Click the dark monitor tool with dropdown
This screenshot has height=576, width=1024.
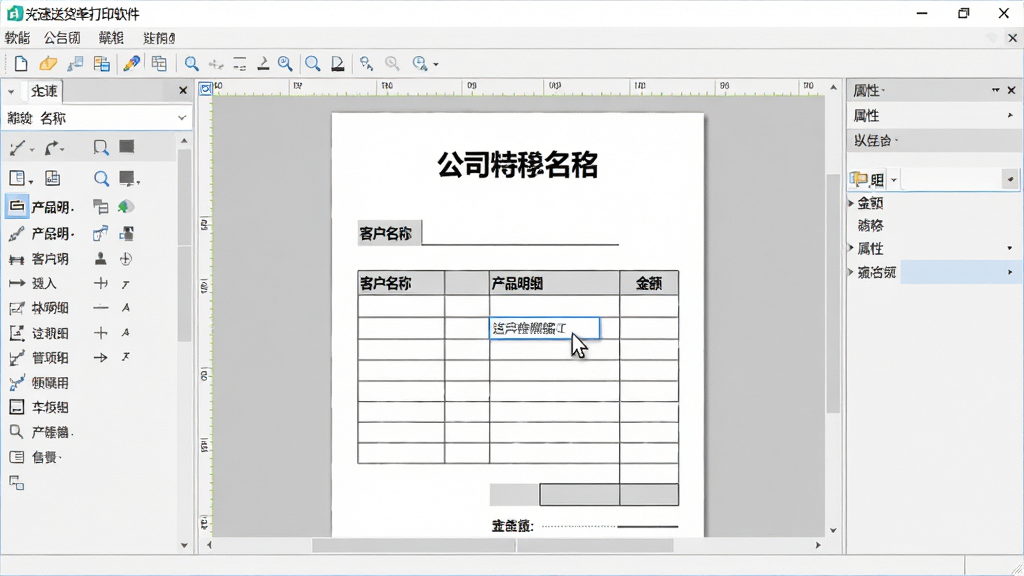click(x=127, y=178)
